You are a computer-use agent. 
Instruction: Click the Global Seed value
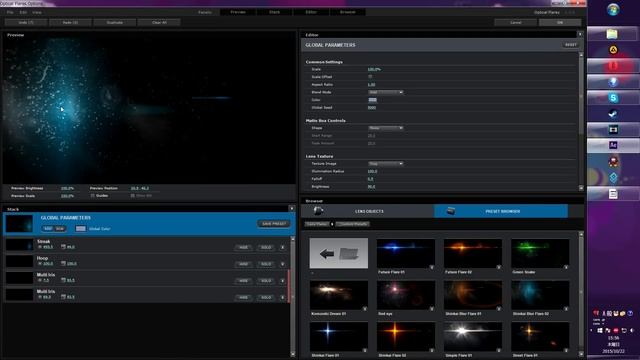[372, 108]
